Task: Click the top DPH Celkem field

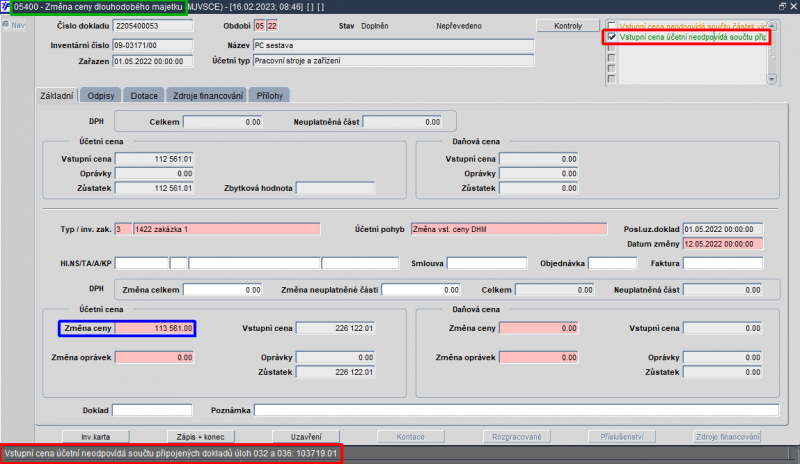Action: point(222,121)
